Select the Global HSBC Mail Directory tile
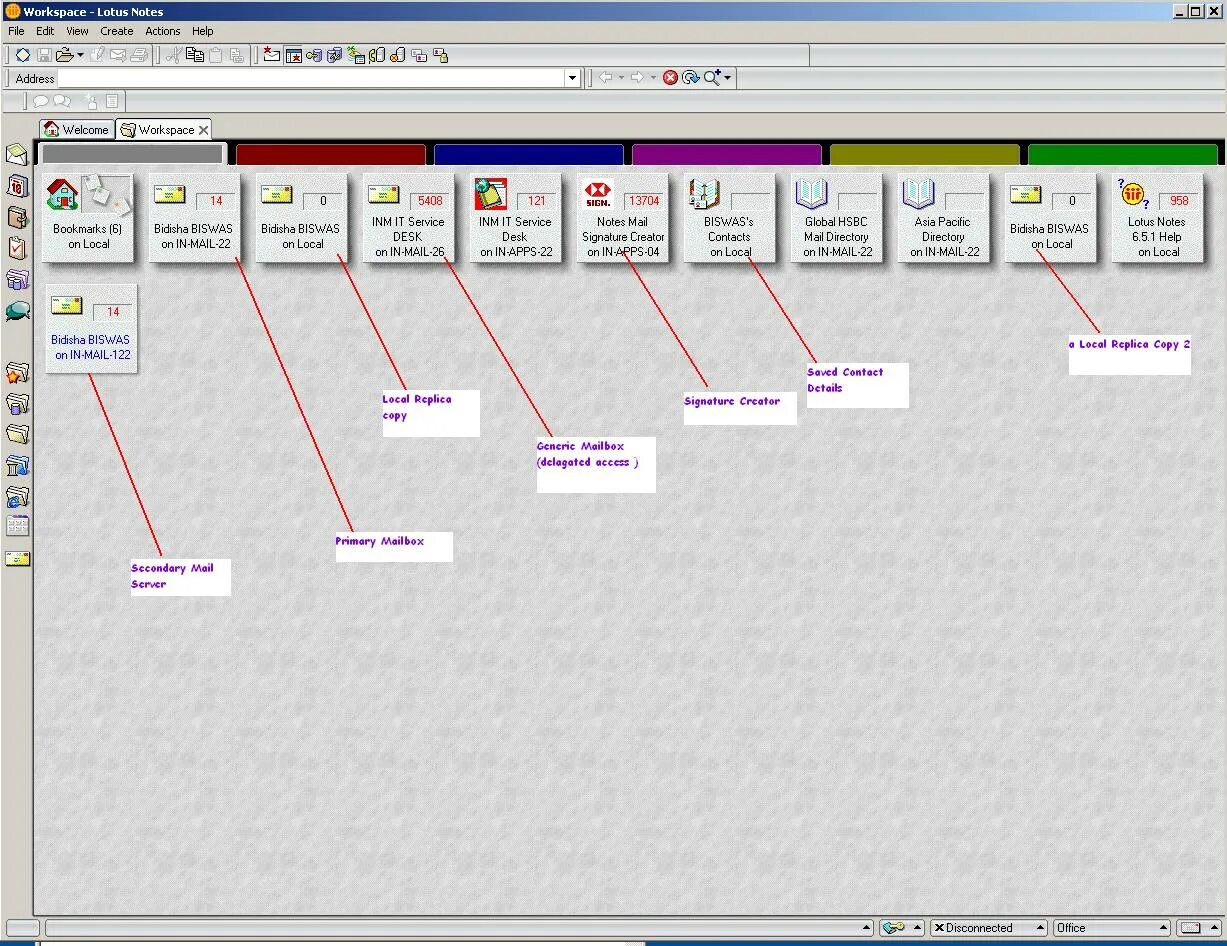Viewport: 1227px width, 946px height. (x=836, y=218)
